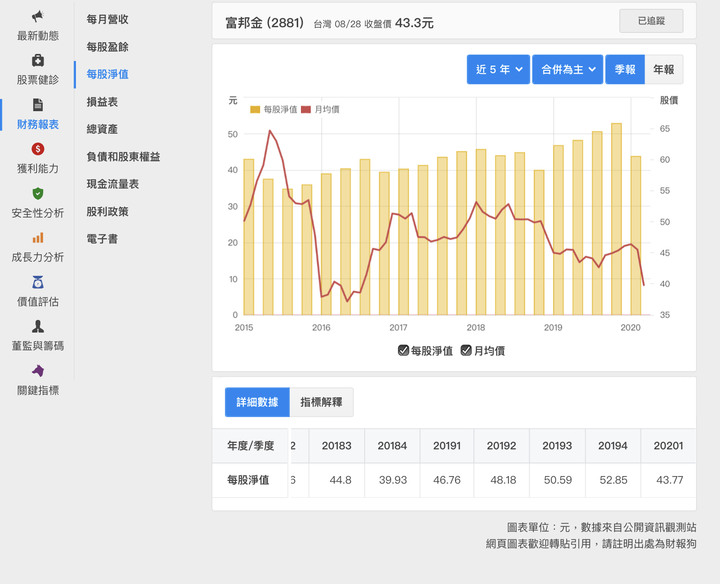Viewport: 720px width, 584px height.
Task: Open the 獲利能力 dollar coin icon
Action: 38,149
